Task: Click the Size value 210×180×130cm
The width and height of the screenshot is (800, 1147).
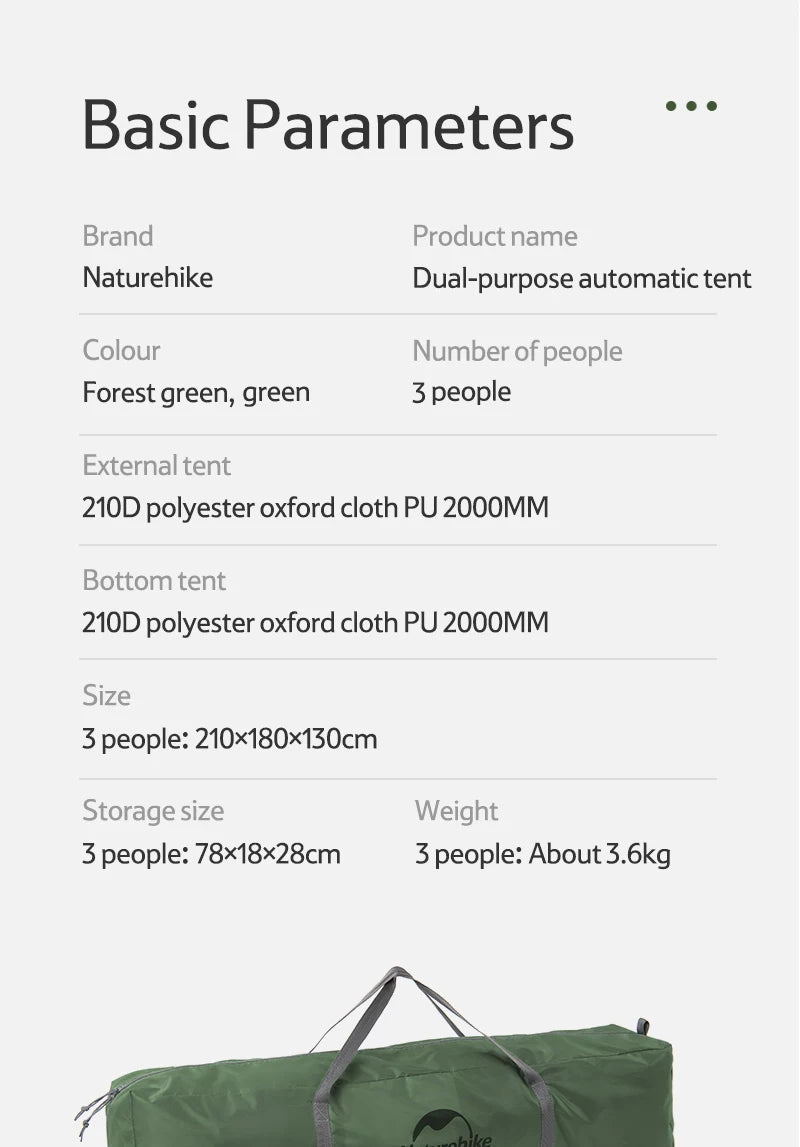Action: [230, 739]
